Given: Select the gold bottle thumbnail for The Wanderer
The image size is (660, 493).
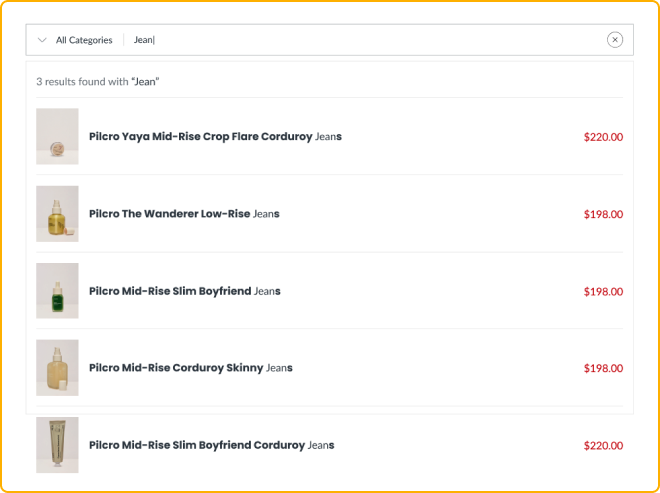Looking at the screenshot, I should click(57, 213).
